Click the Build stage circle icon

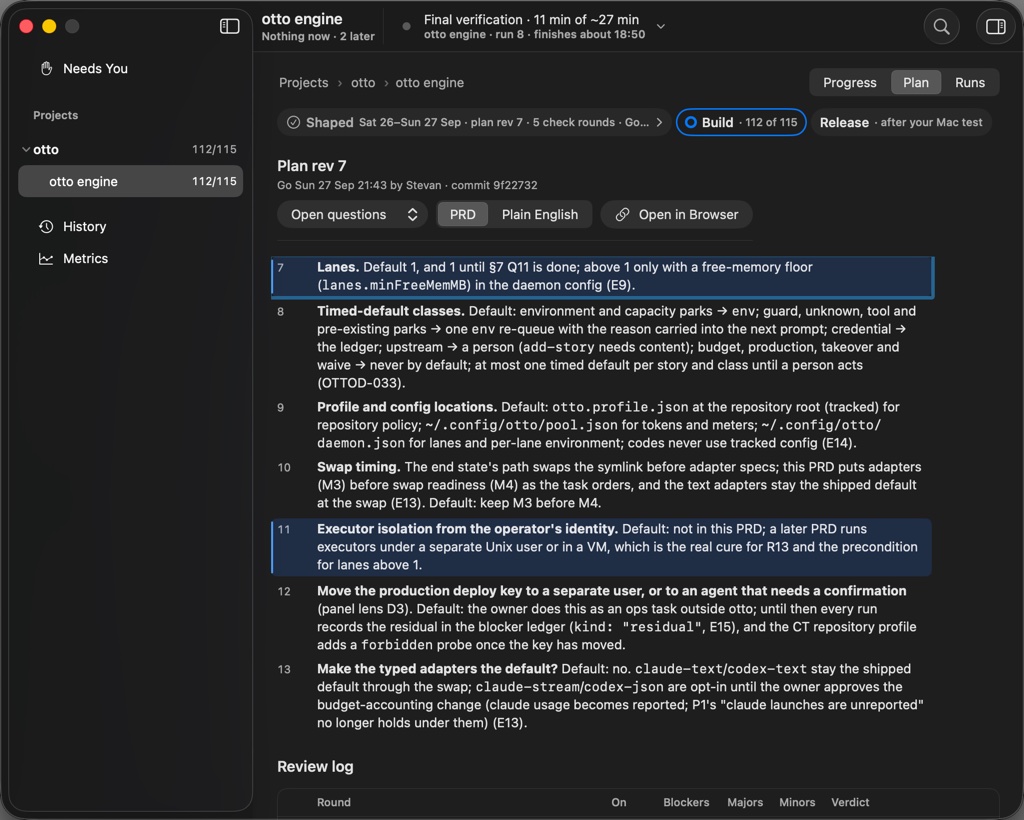tap(690, 122)
